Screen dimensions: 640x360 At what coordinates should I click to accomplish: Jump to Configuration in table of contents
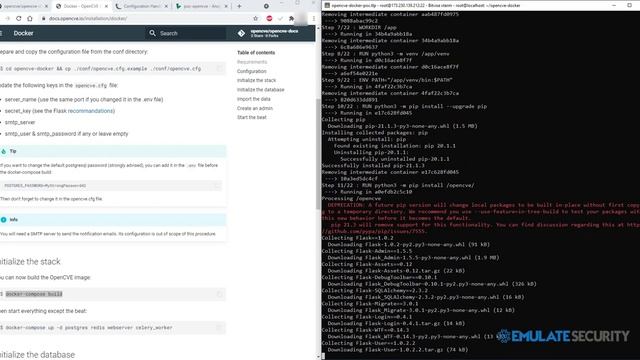coord(251,71)
